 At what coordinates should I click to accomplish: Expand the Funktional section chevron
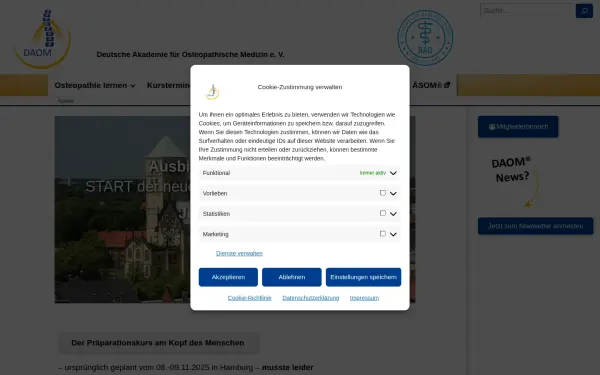(393, 173)
